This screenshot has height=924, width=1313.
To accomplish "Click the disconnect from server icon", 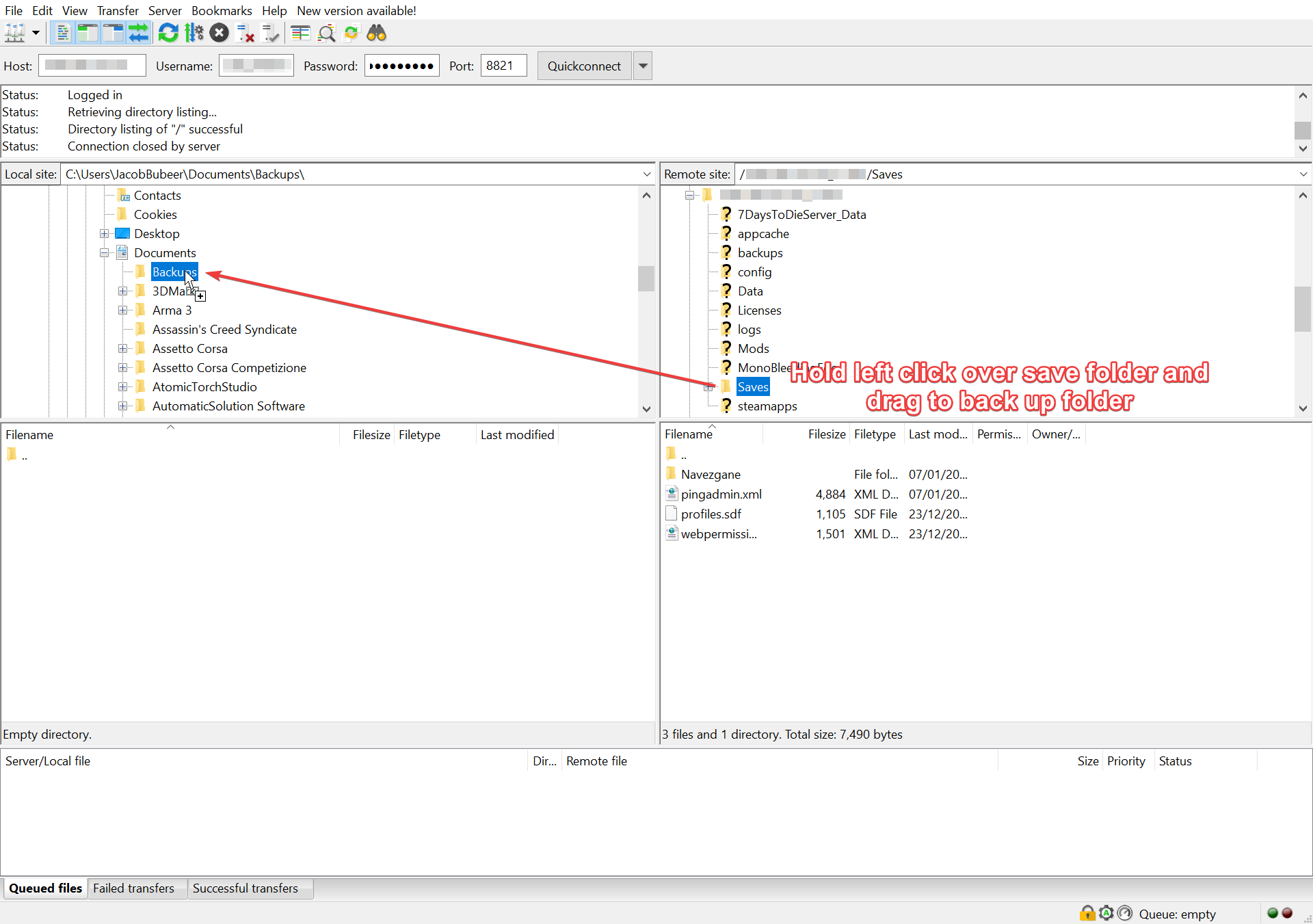I will tap(245, 33).
